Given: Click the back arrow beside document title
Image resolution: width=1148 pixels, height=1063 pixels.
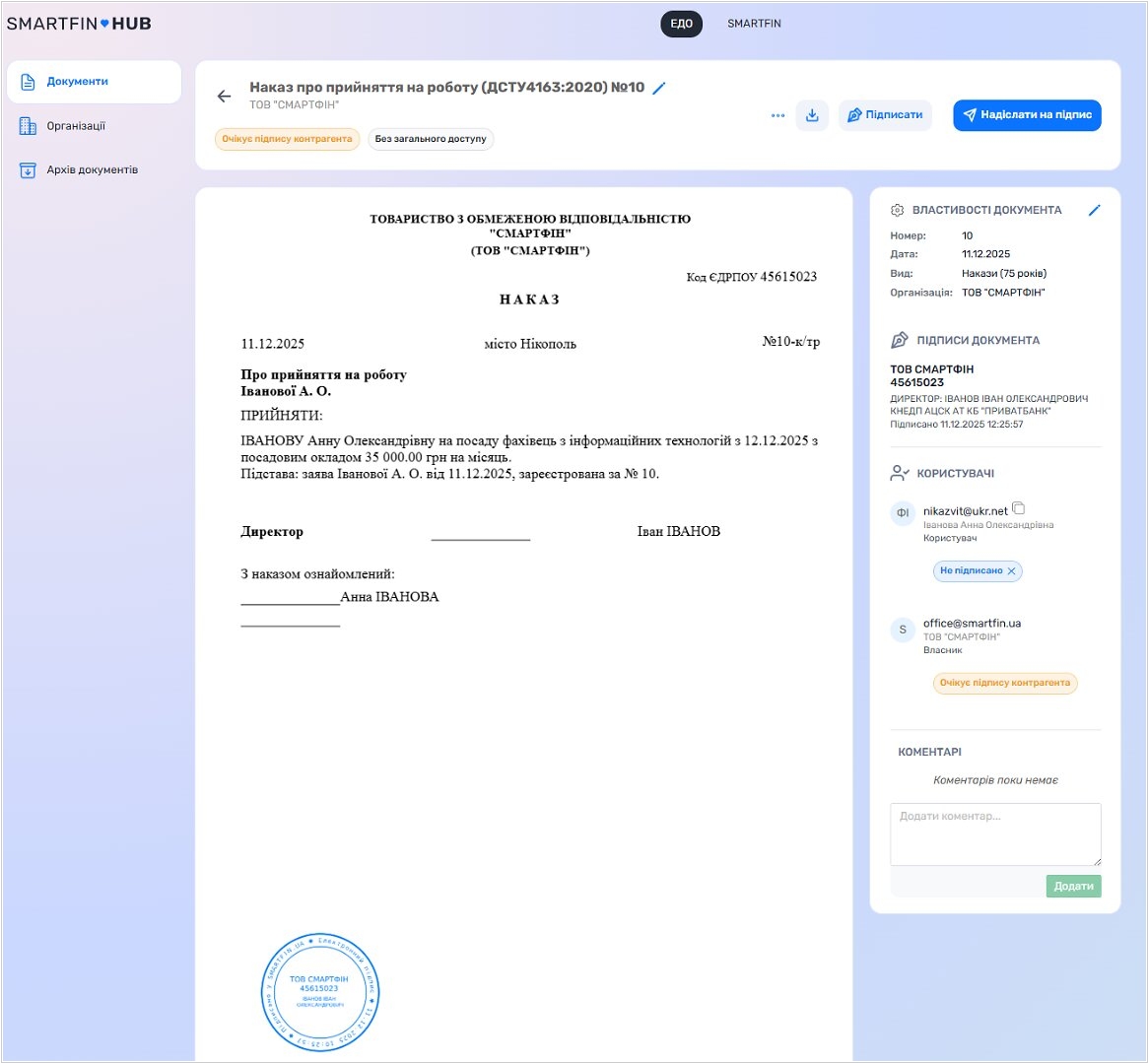Looking at the screenshot, I should 224,97.
